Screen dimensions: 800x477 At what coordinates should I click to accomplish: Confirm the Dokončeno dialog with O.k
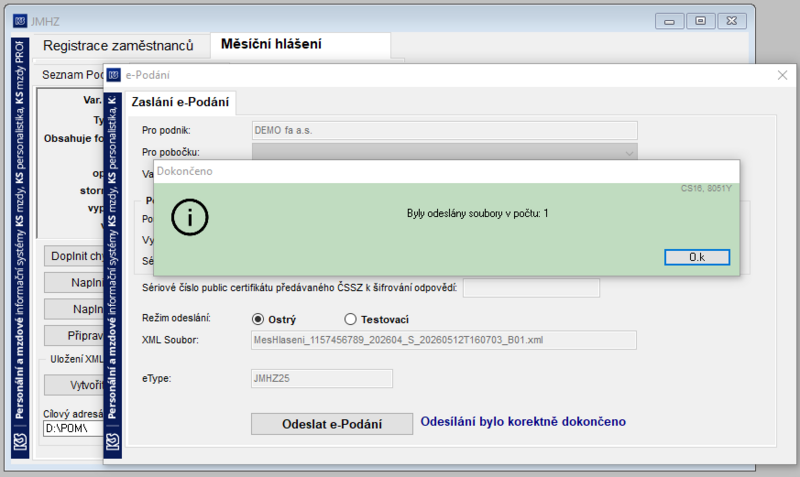697,257
